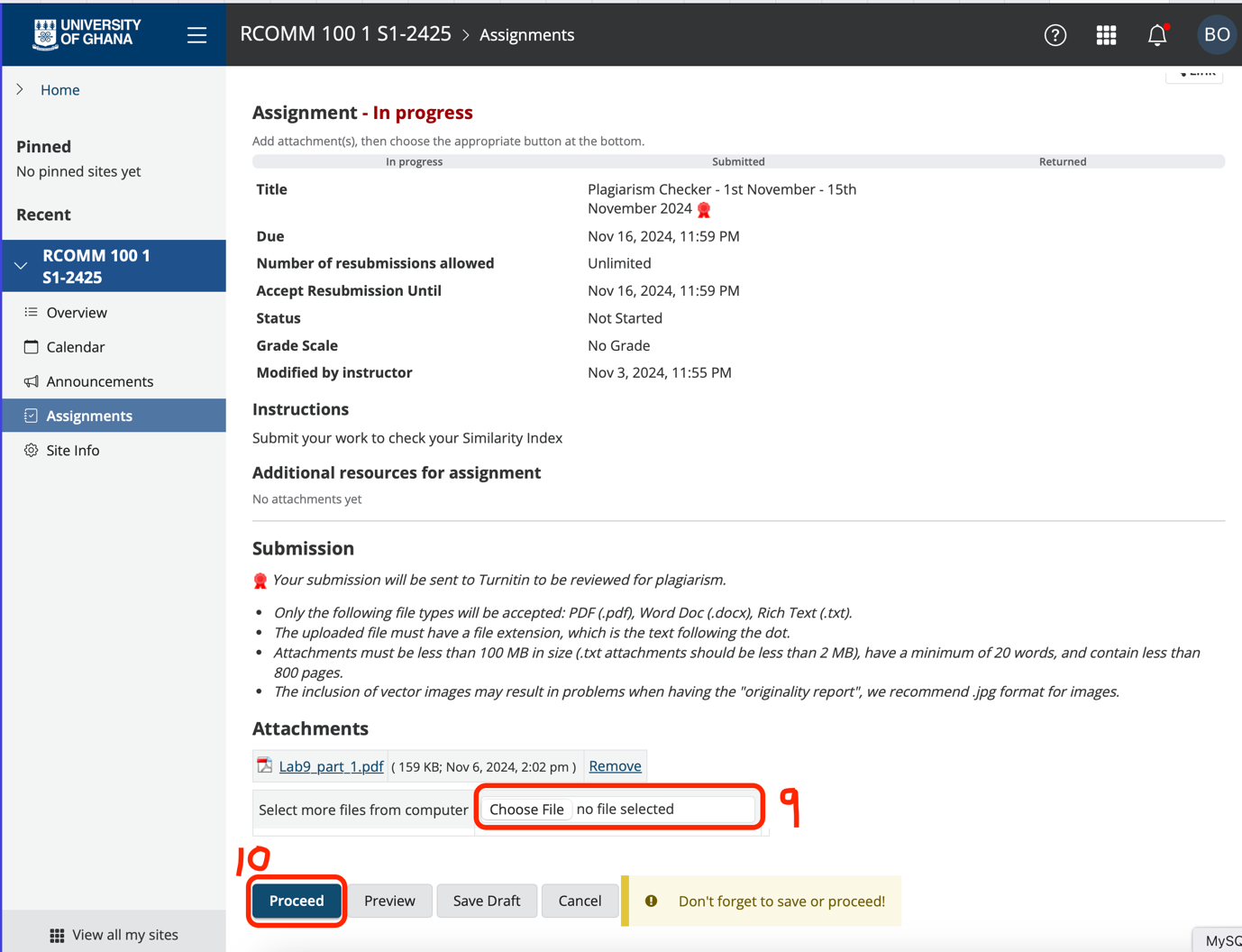1242x952 pixels.
Task: Open View all my sites
Action: [x=113, y=934]
